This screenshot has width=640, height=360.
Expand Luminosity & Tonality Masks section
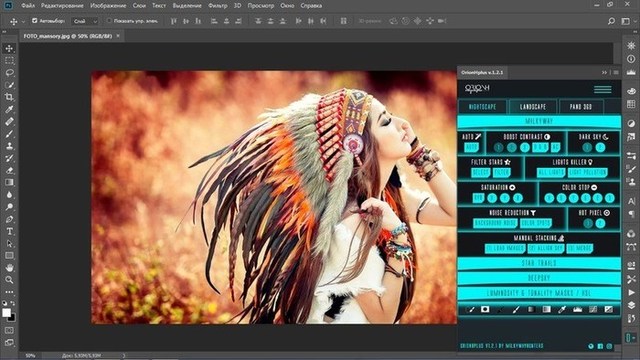(x=539, y=293)
